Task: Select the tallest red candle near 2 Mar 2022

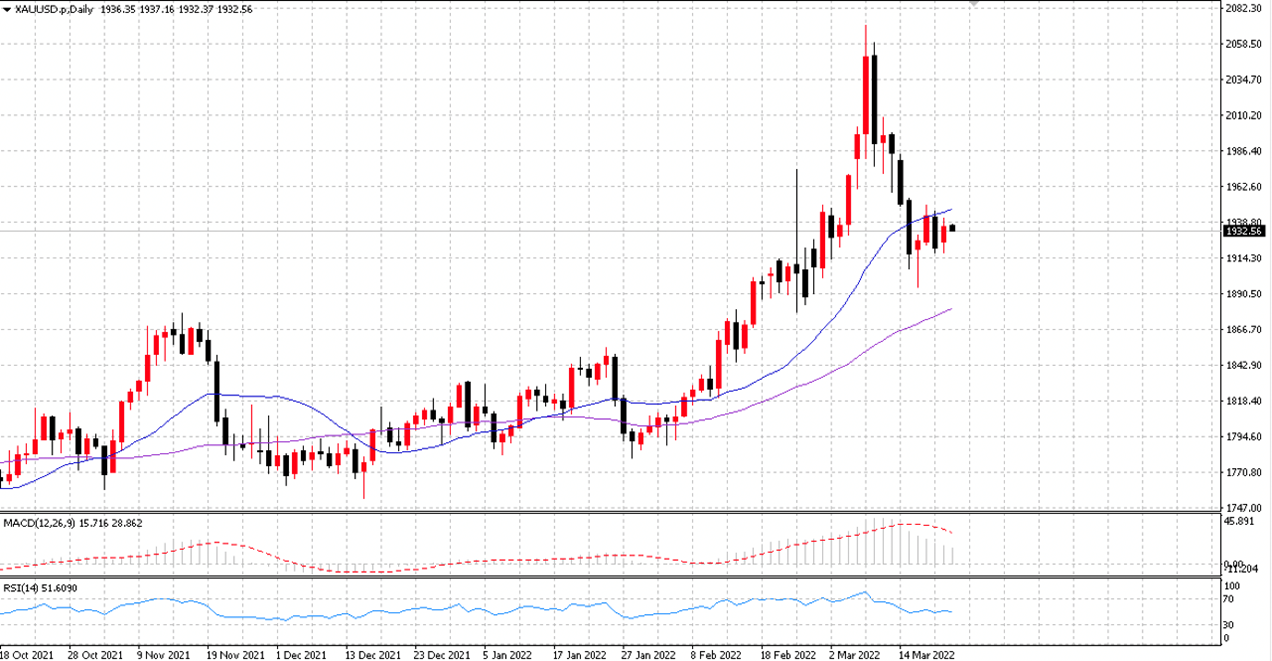Action: click(866, 95)
